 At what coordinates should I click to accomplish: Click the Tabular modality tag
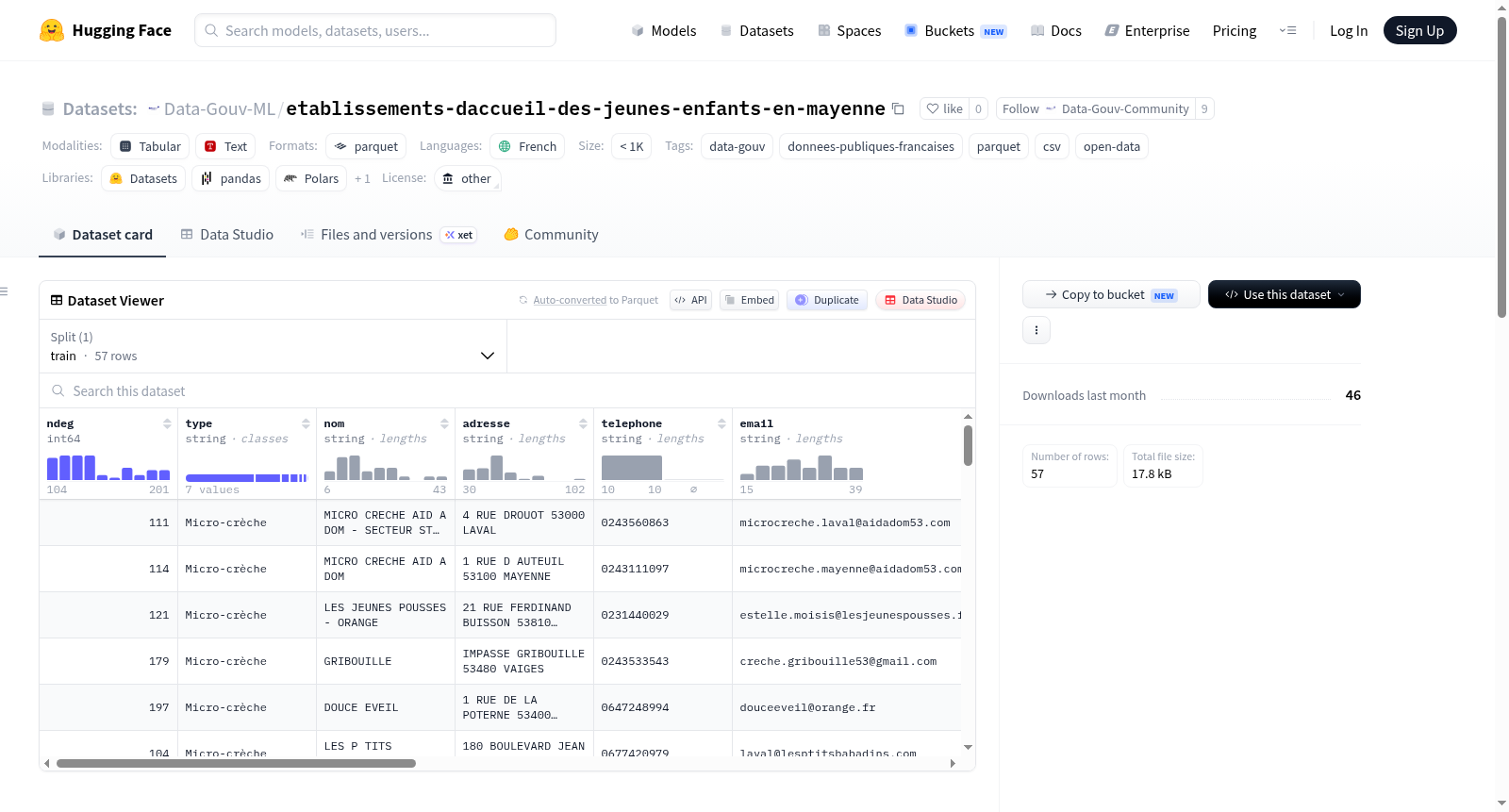pyautogui.click(x=150, y=146)
